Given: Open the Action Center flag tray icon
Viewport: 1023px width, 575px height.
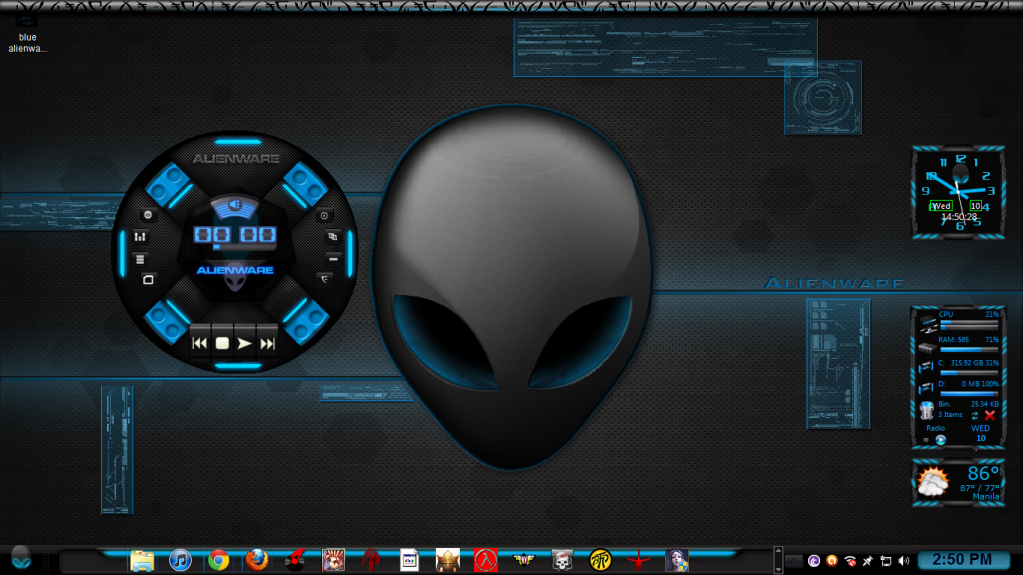Looking at the screenshot, I should [885, 561].
